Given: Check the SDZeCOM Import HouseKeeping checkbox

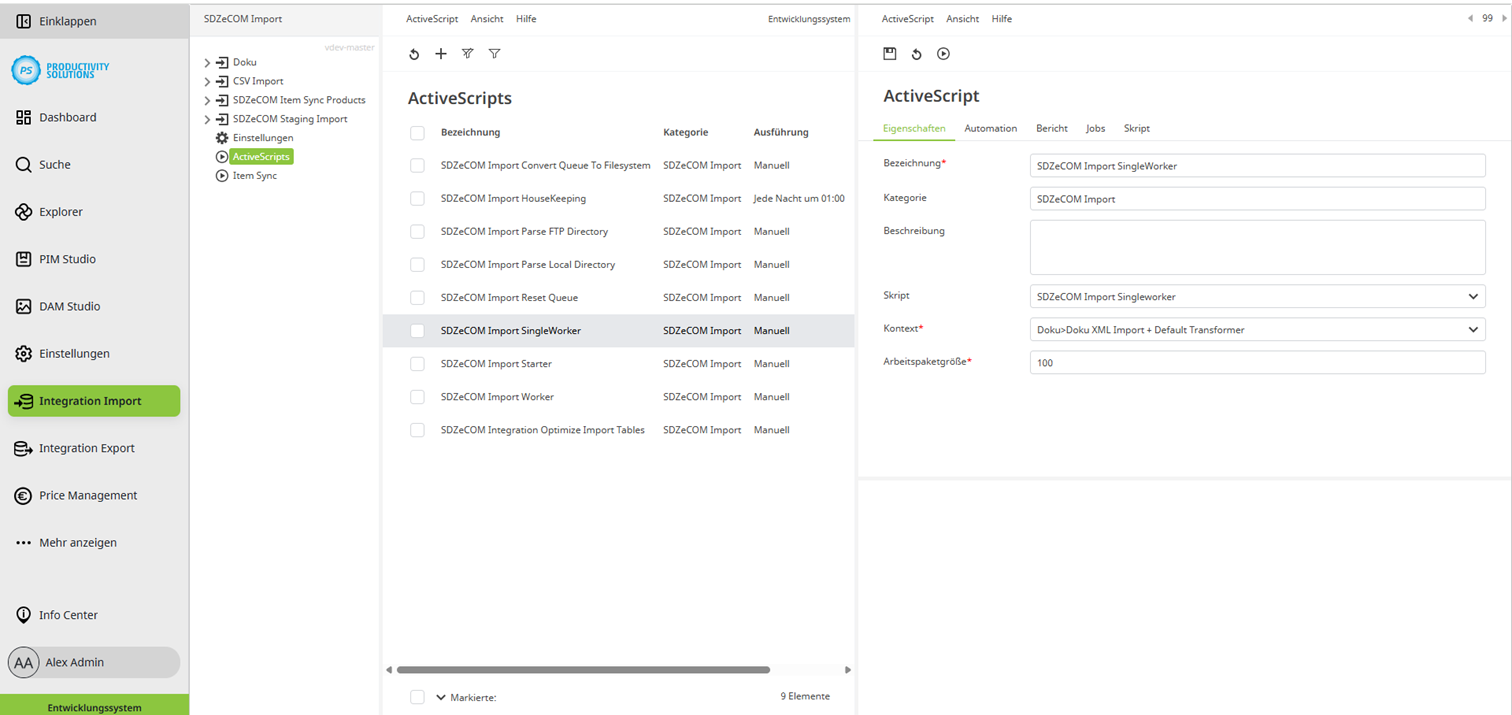Looking at the screenshot, I should (417, 198).
